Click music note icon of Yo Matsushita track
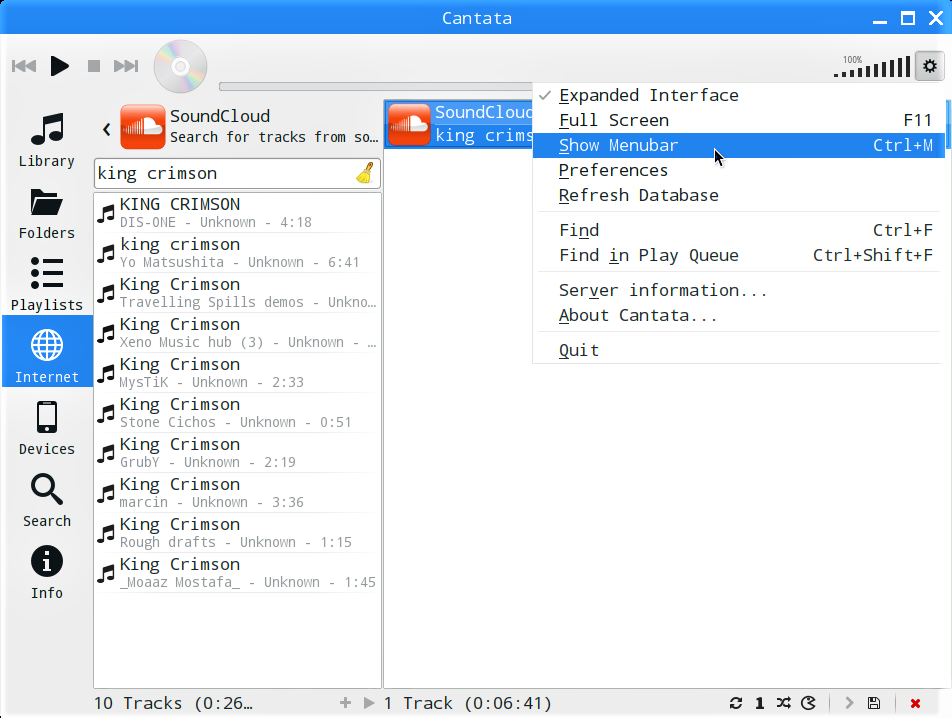Viewport: 952px width, 718px height. click(106, 254)
